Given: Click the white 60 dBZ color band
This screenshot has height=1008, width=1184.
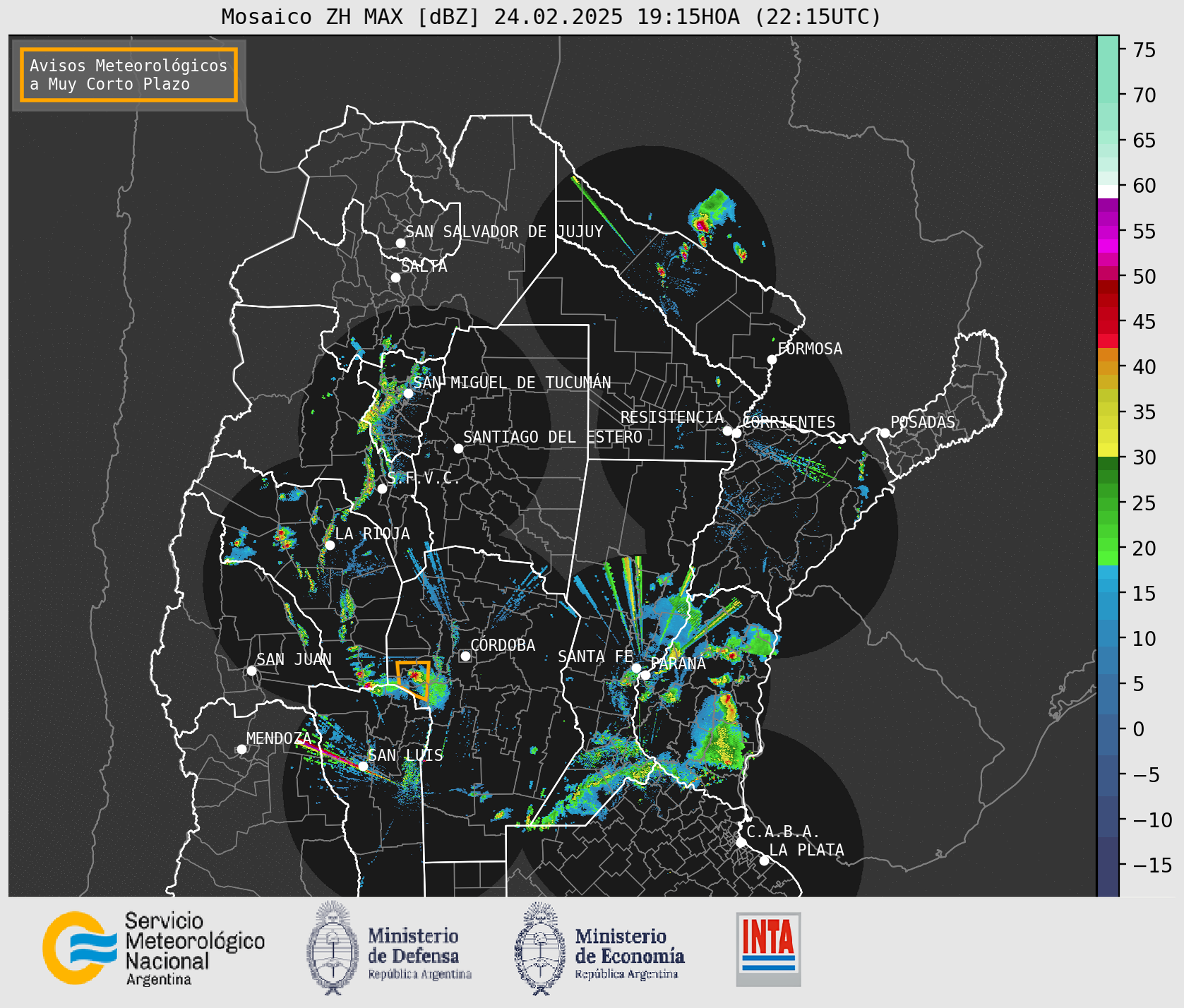Looking at the screenshot, I should (1108, 191).
